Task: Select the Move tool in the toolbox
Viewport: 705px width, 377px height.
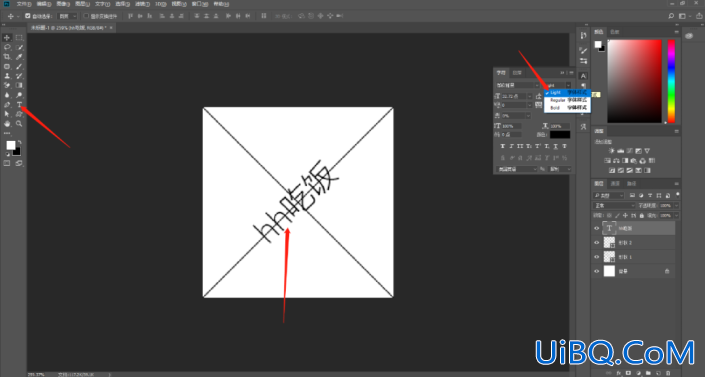Action: point(7,38)
